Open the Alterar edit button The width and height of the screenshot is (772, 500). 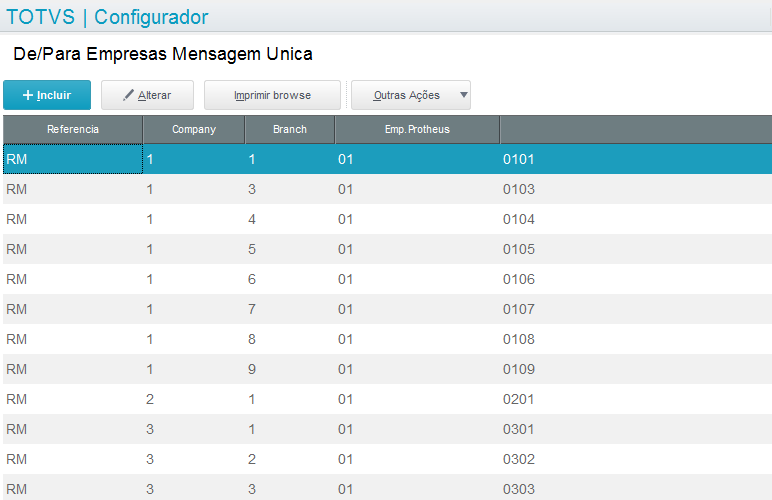147,95
